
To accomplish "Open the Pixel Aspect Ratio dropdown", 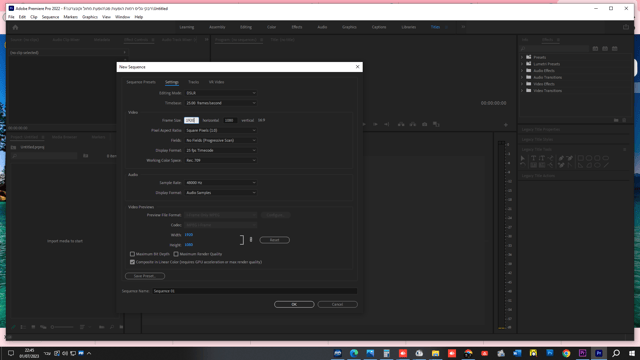I will pyautogui.click(x=221, y=130).
